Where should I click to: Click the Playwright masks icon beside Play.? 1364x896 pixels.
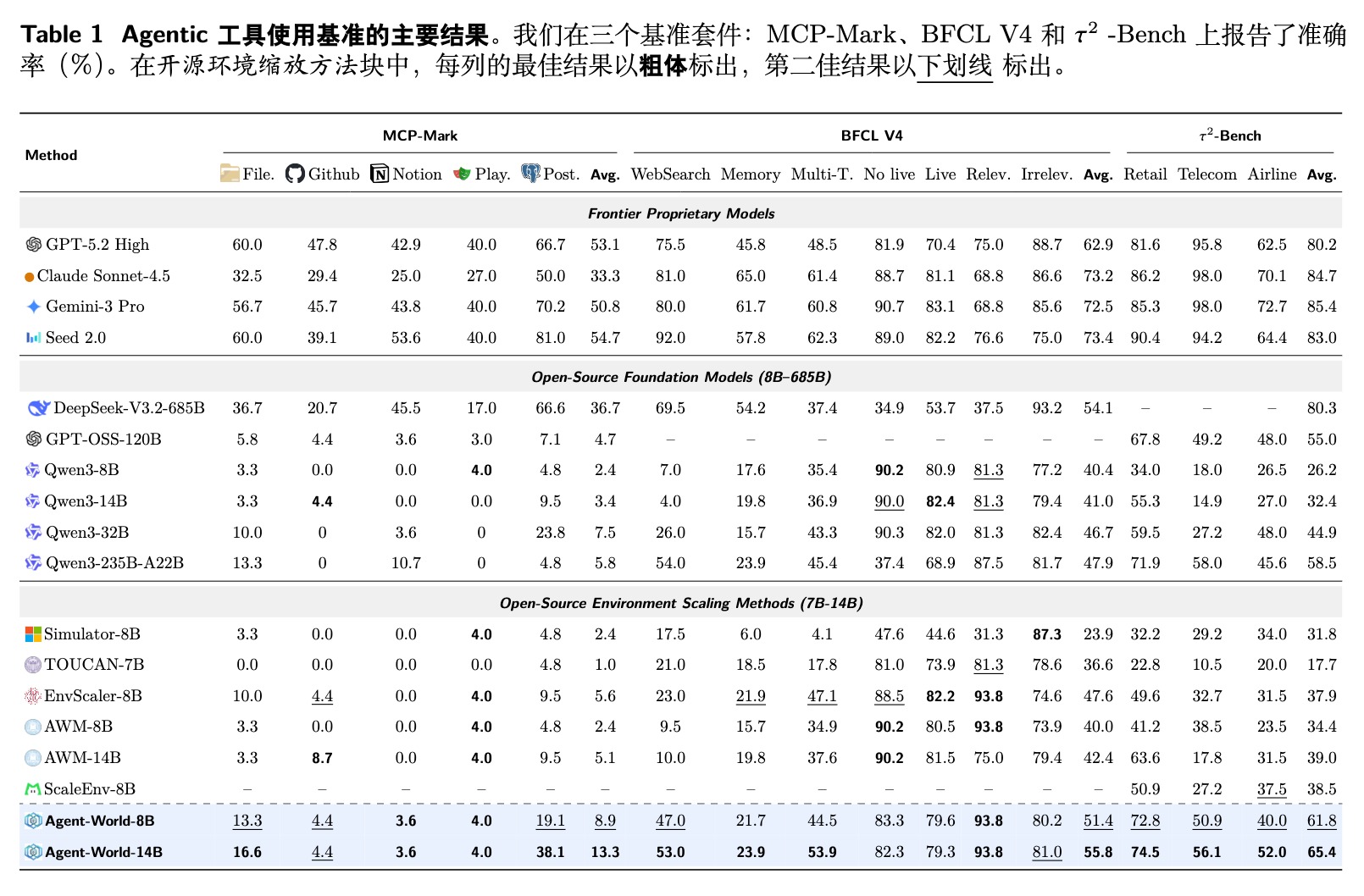point(462,174)
